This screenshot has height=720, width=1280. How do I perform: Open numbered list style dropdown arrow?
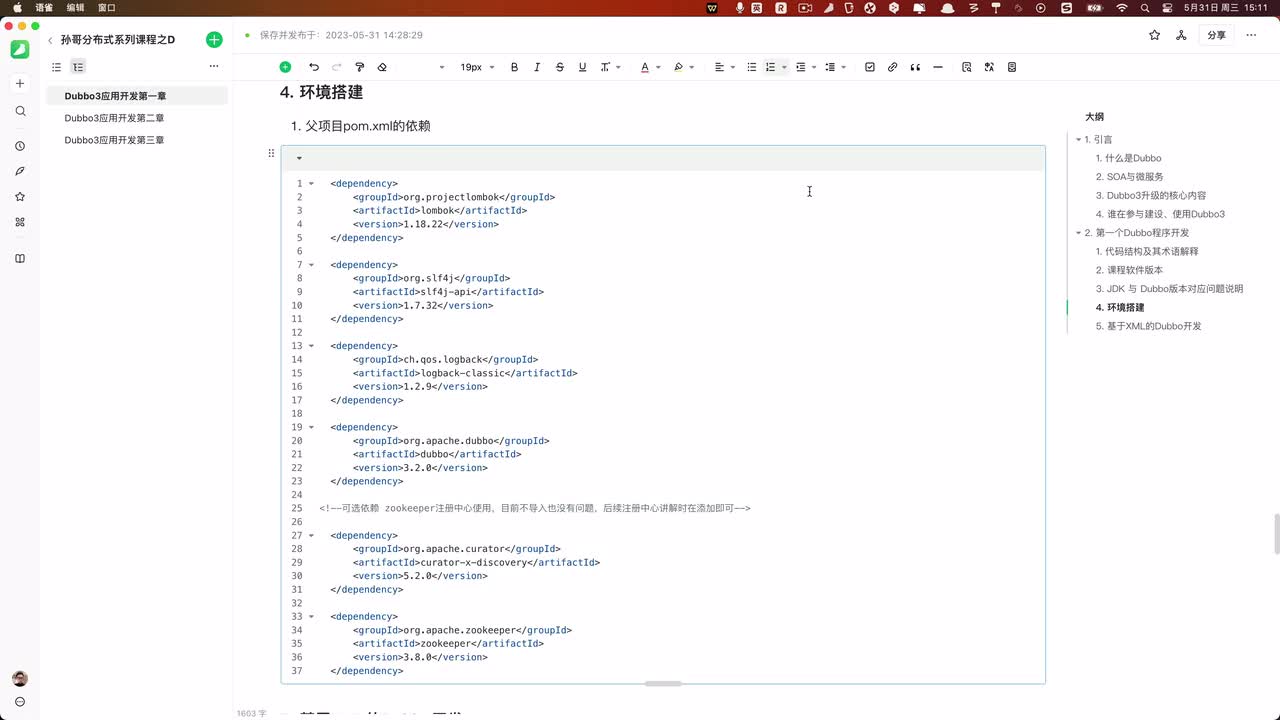pos(784,67)
